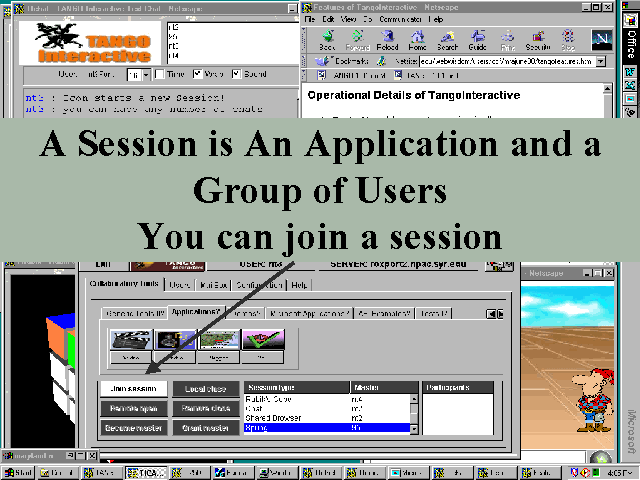Click the Join session button
The width and height of the screenshot is (640, 480).
[x=133, y=389]
